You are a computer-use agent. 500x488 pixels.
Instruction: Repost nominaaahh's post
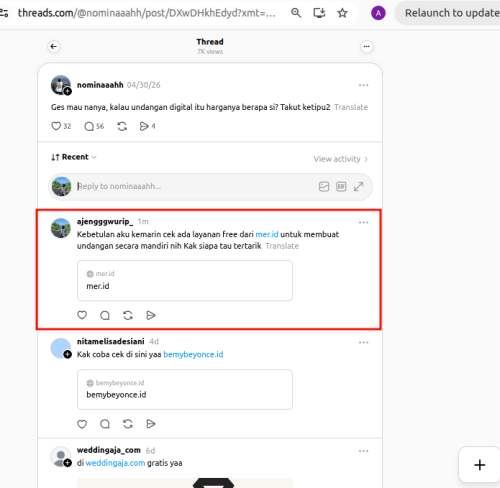coord(122,126)
